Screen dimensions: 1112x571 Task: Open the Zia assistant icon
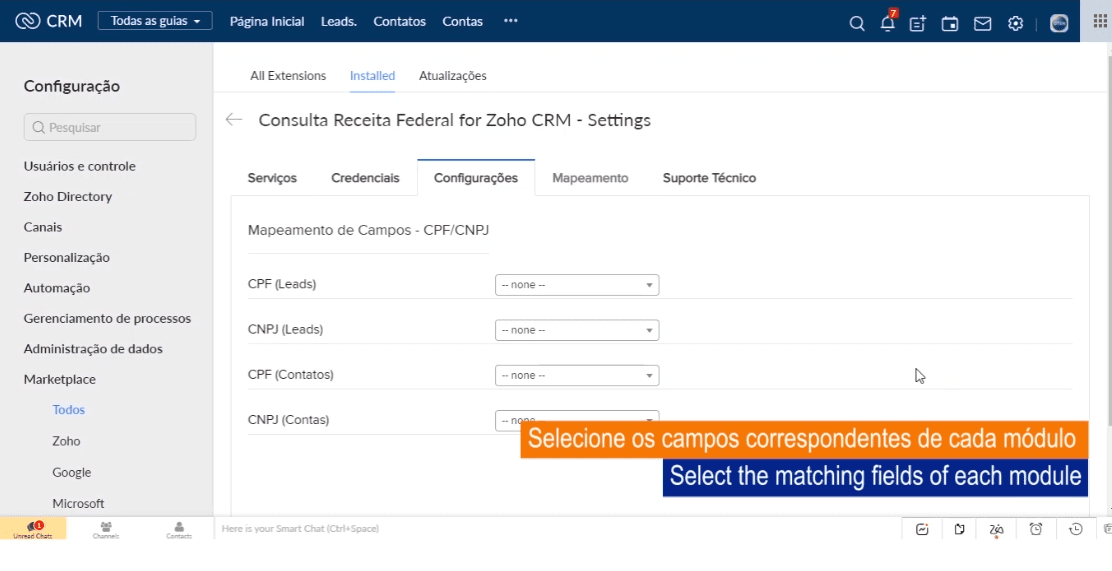[996, 529]
